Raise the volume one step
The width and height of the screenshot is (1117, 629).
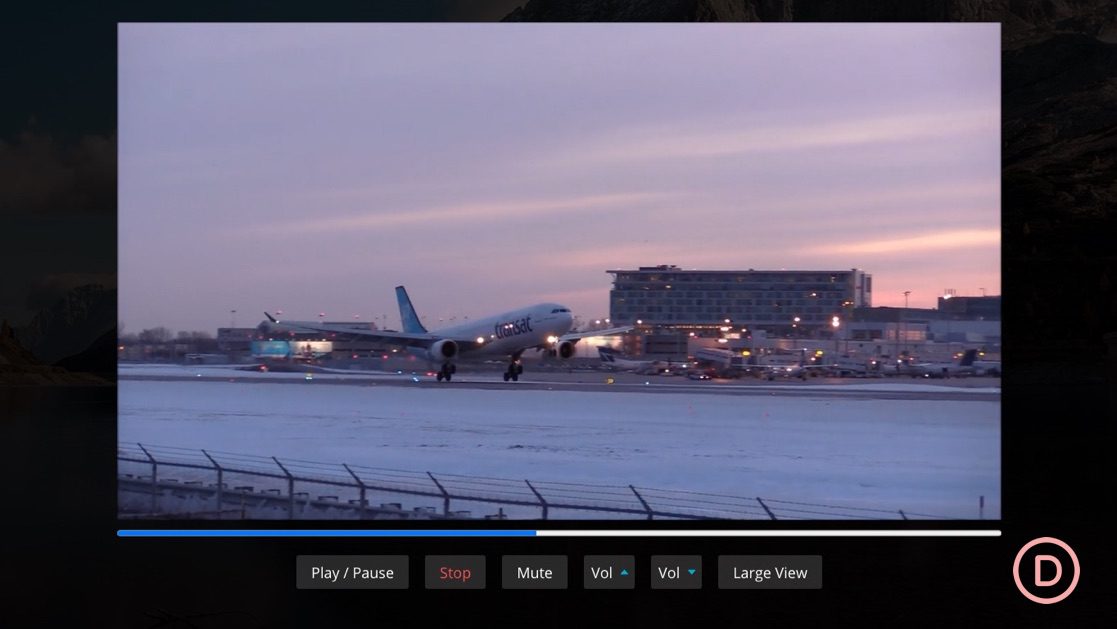(x=609, y=571)
